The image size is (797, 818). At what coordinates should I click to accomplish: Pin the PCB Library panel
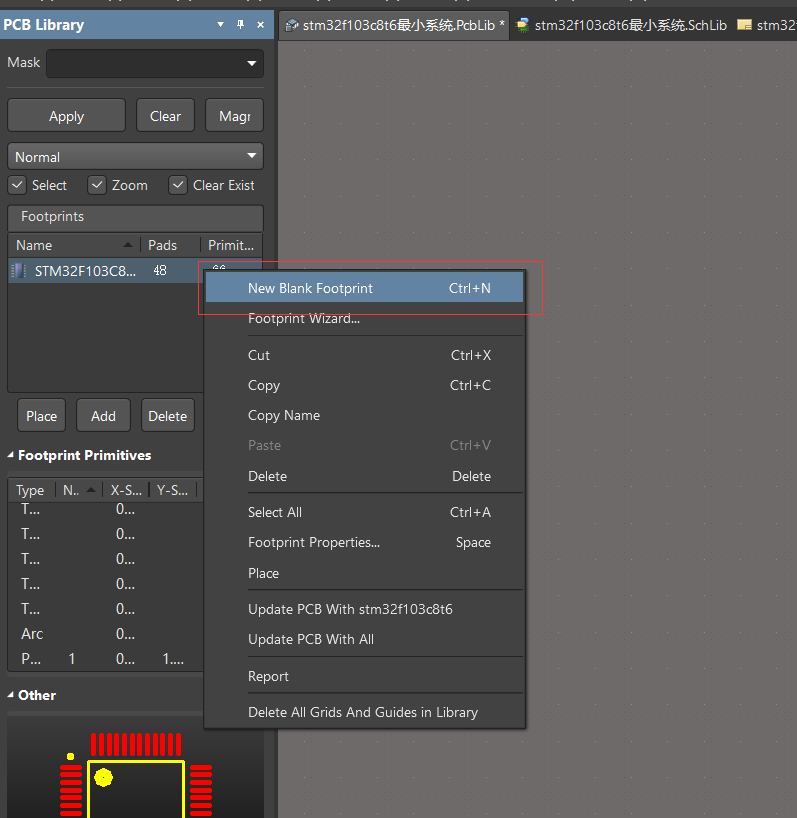point(240,25)
